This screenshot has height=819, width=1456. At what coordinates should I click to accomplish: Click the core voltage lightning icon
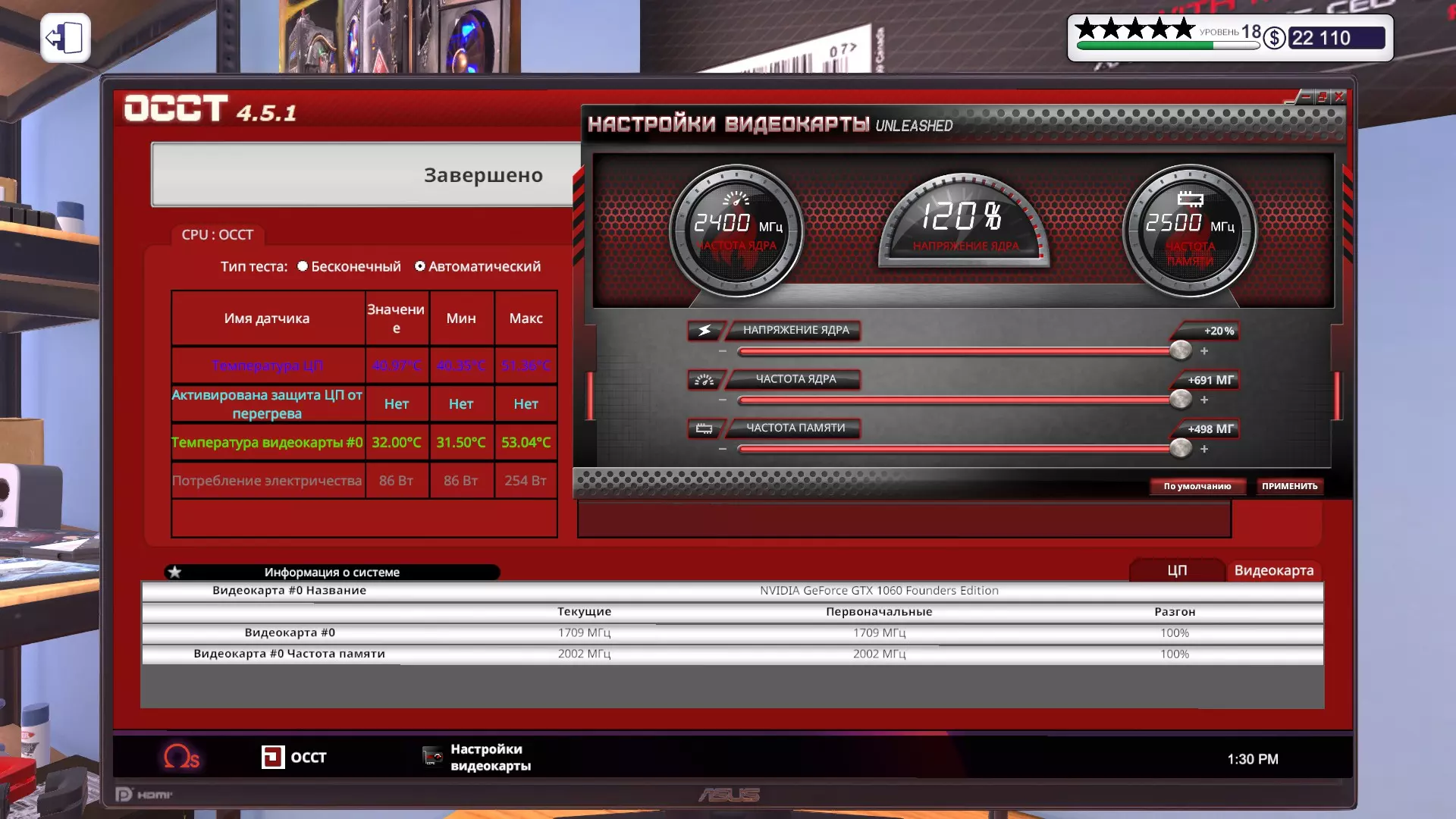[x=704, y=331]
